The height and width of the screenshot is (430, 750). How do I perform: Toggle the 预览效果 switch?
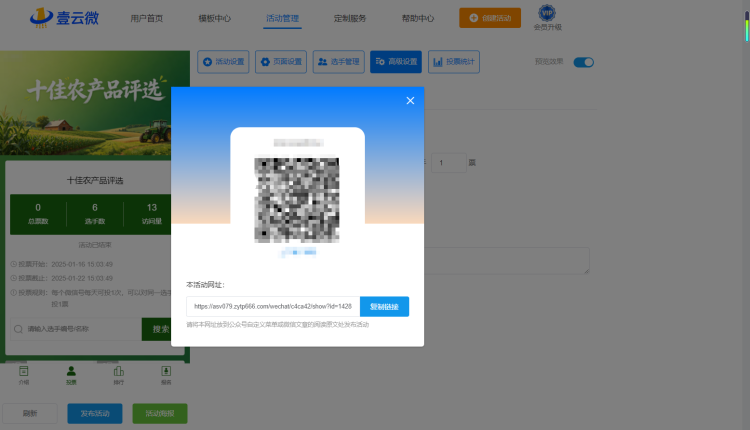coord(584,62)
